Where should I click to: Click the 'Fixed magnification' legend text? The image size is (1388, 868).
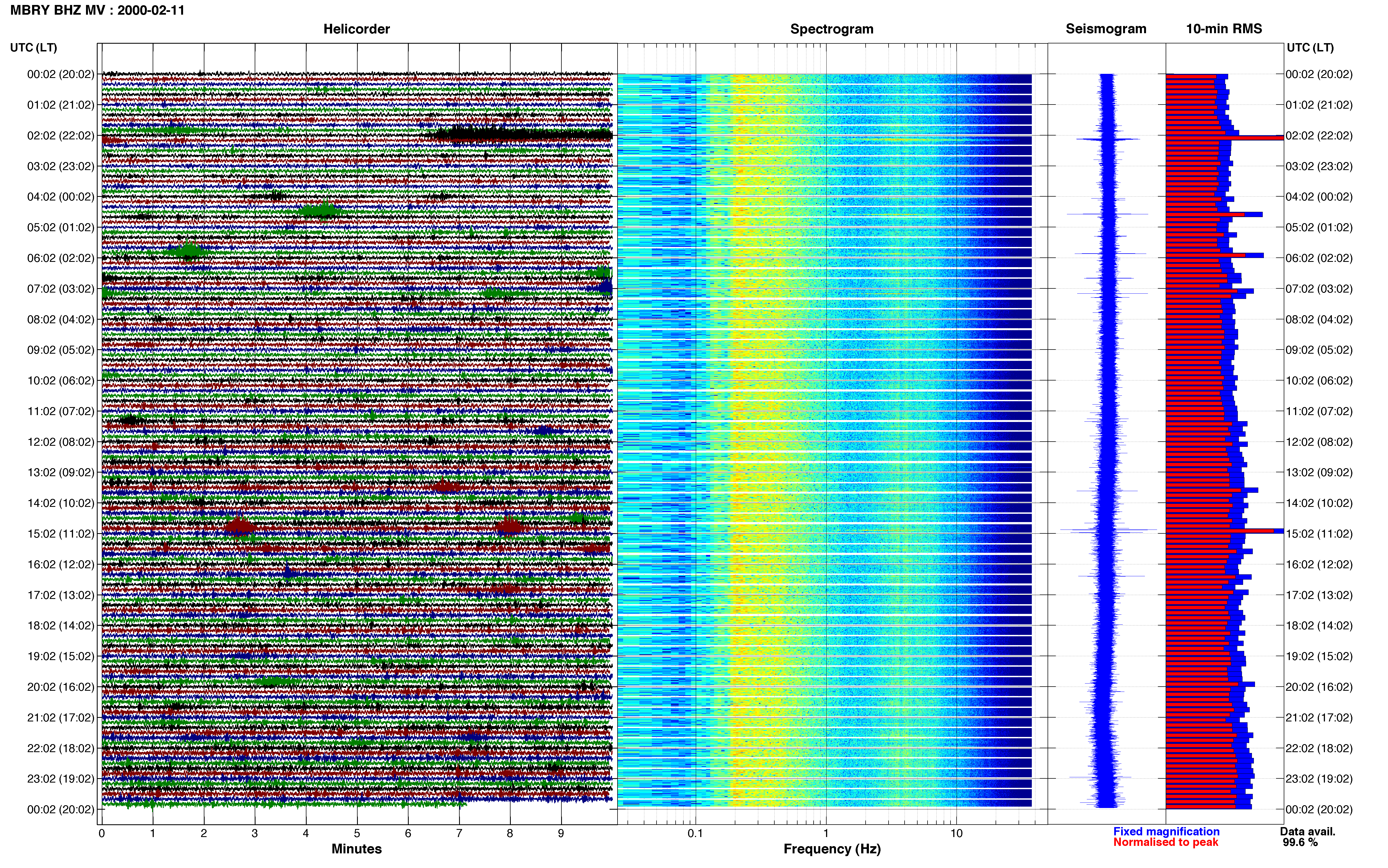click(x=1166, y=832)
